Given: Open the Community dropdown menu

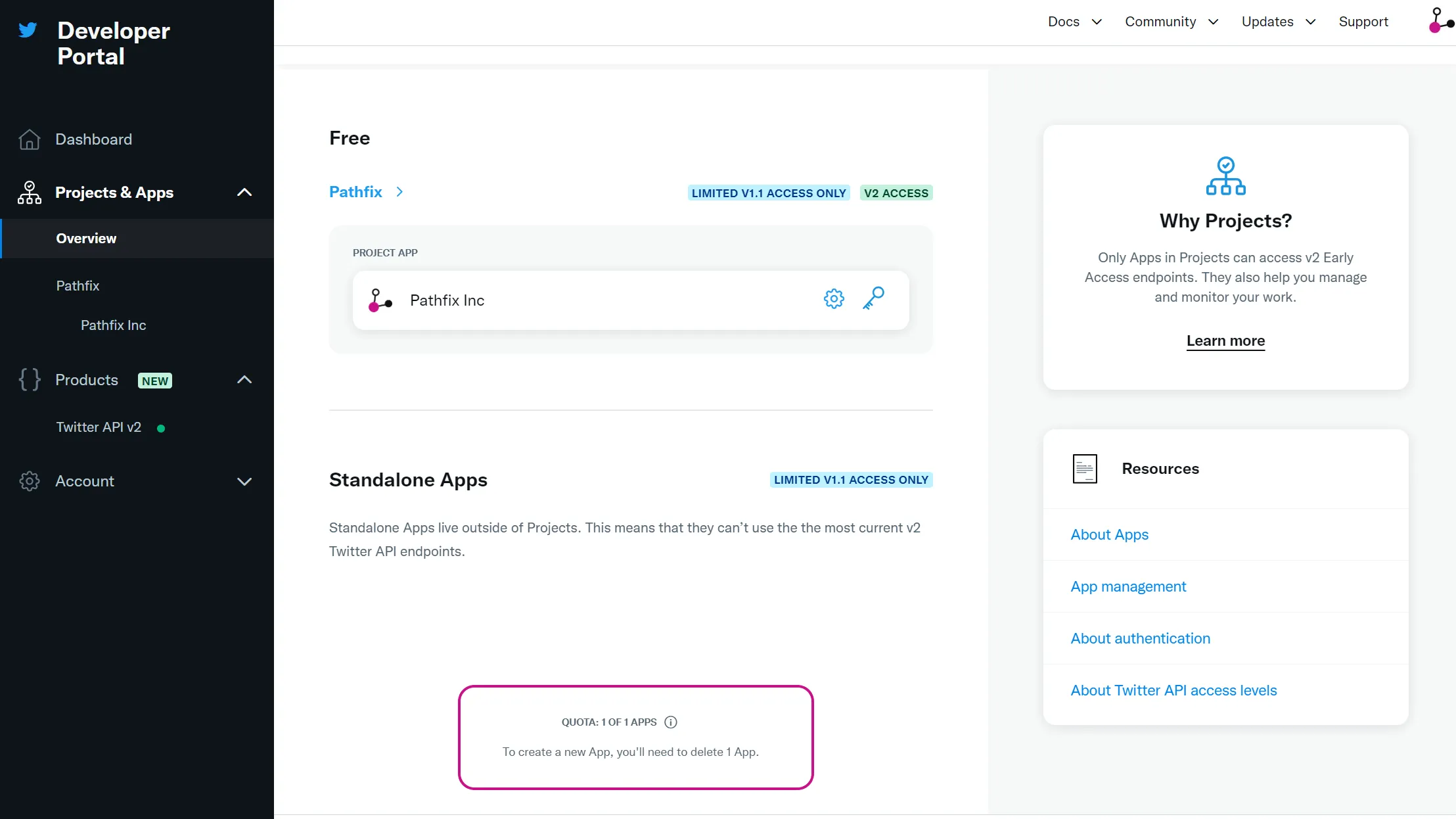Looking at the screenshot, I should coord(1172,22).
